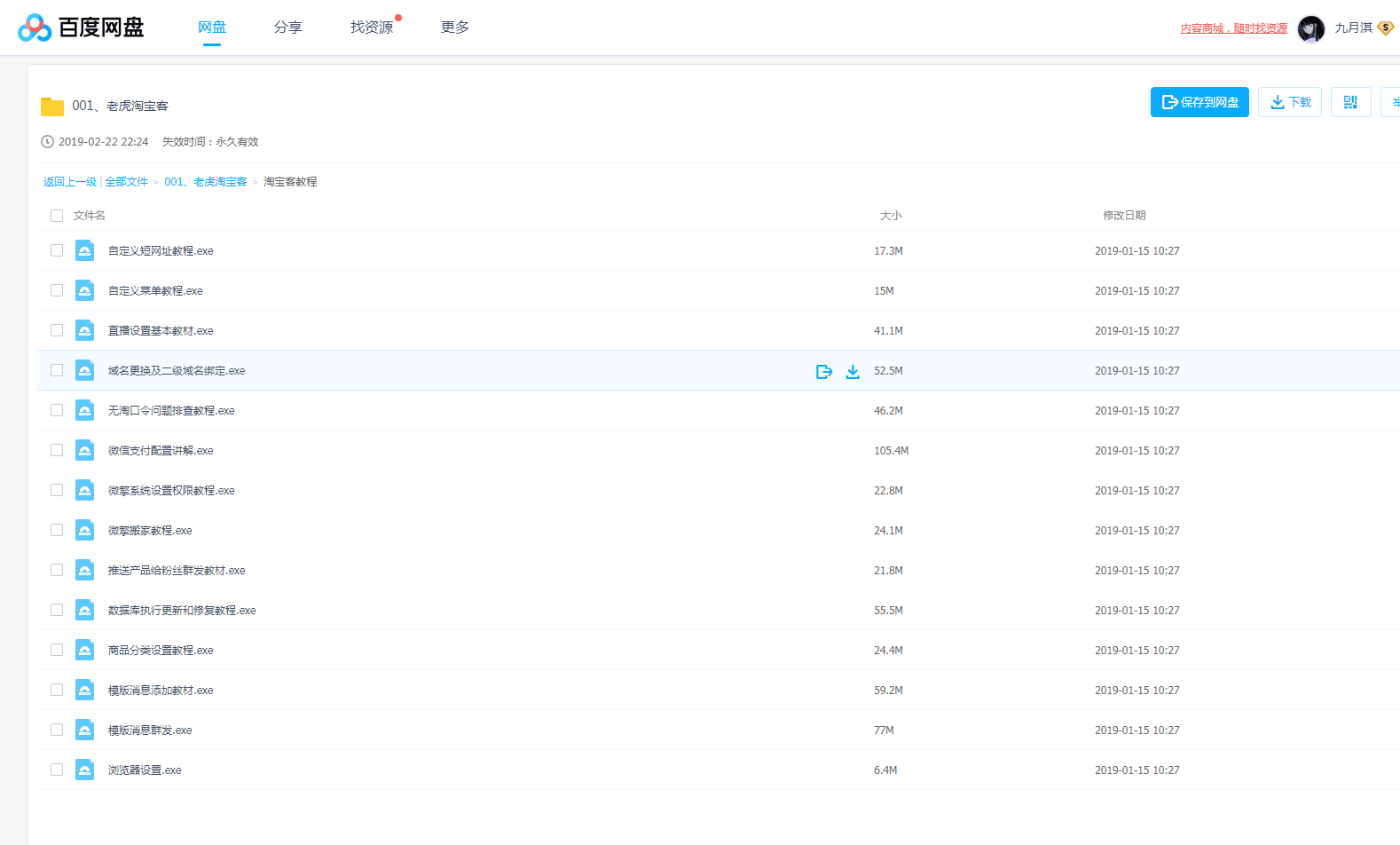Check the box for 微擎系统设置权限教程.exe
The height and width of the screenshot is (845, 1400).
pos(57,490)
